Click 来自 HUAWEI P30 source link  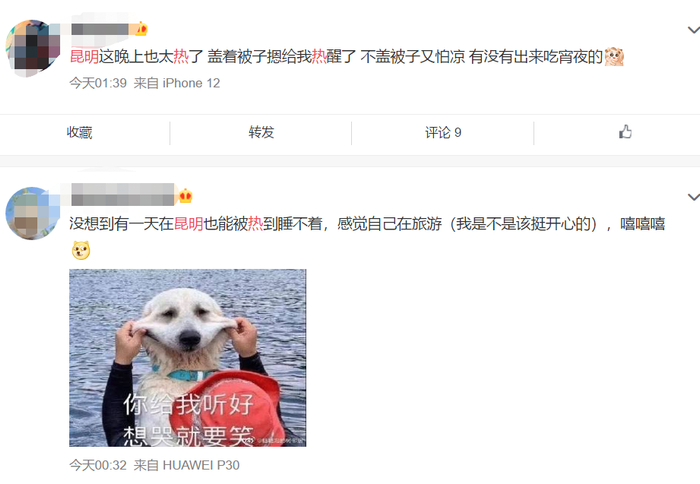[x=187, y=465]
